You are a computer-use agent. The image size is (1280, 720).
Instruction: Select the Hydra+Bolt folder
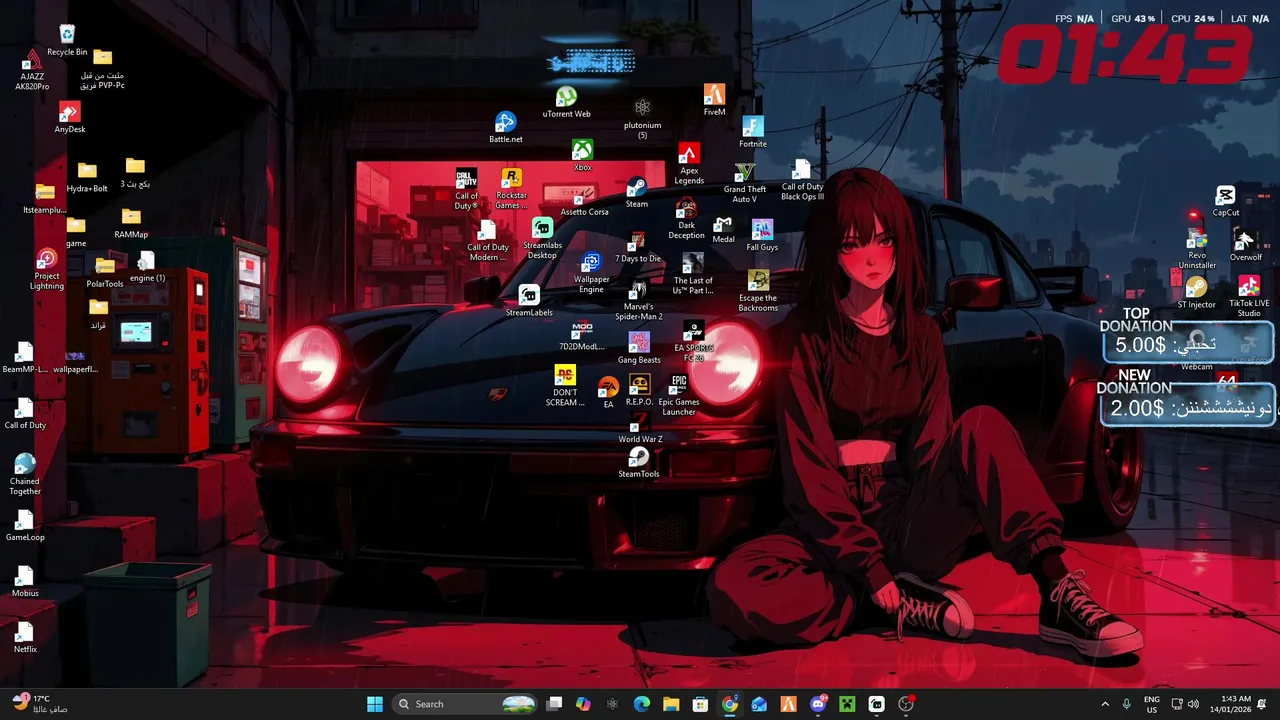pyautogui.click(x=87, y=177)
